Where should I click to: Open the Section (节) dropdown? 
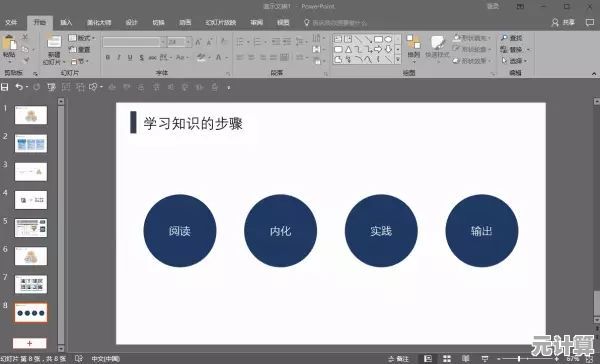coord(80,61)
